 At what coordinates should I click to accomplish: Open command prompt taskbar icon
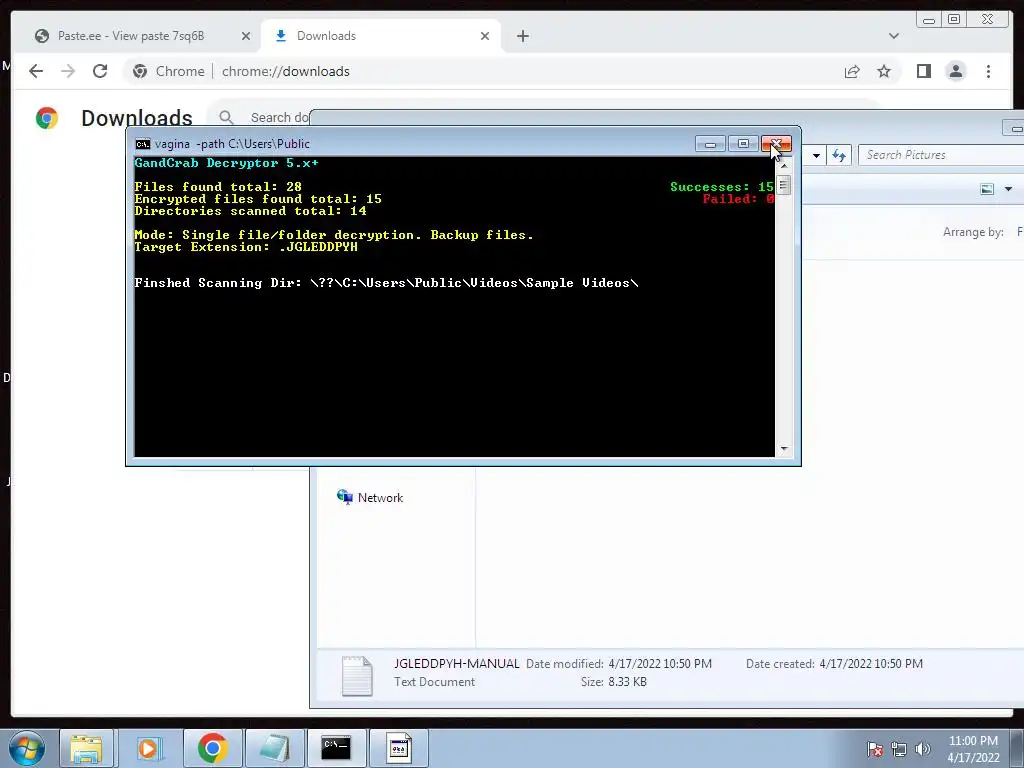point(336,748)
